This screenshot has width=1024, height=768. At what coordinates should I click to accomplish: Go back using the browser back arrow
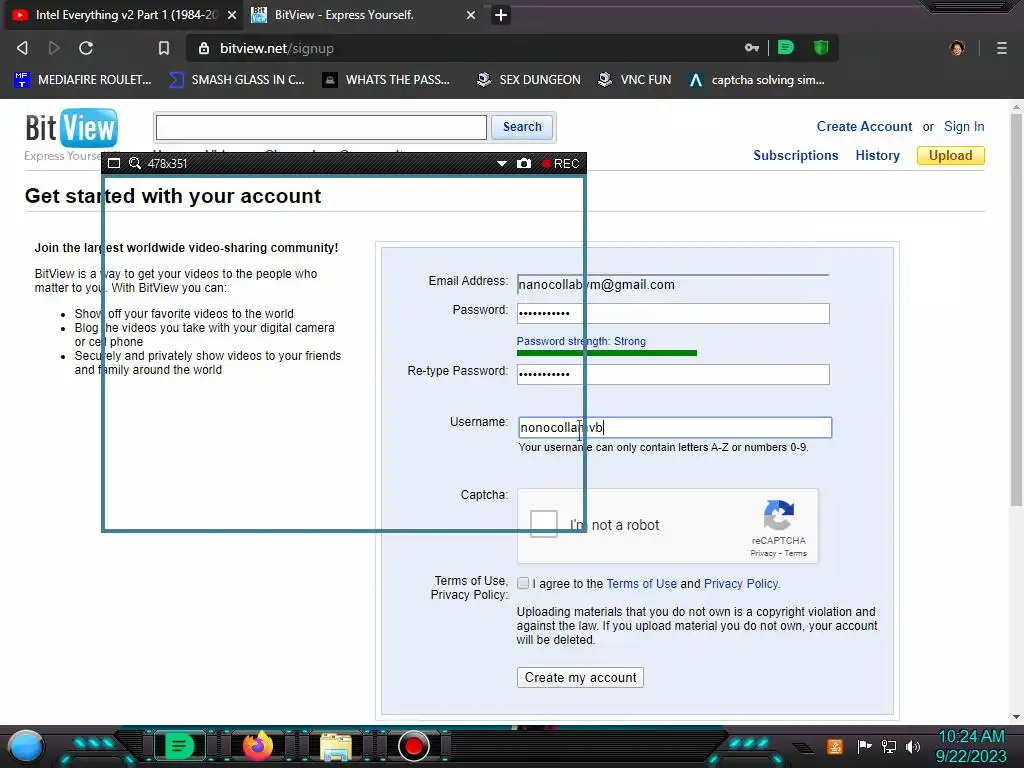tap(22, 48)
